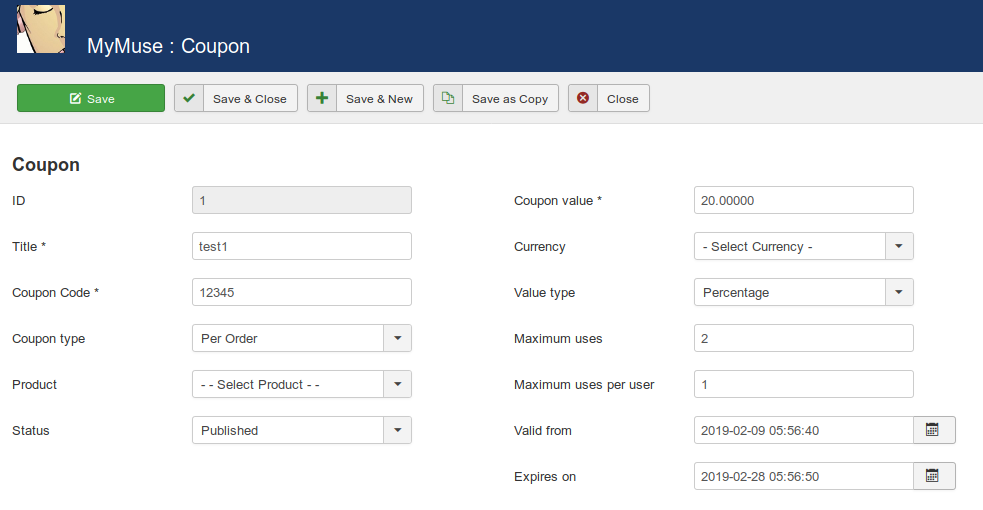
Task: Click the Product label
Action: tap(34, 385)
